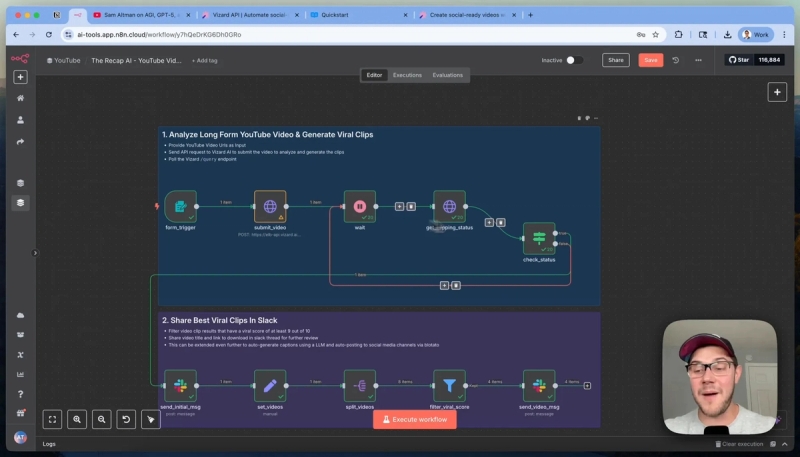800x457 pixels.
Task: Click the Share button
Action: click(615, 60)
